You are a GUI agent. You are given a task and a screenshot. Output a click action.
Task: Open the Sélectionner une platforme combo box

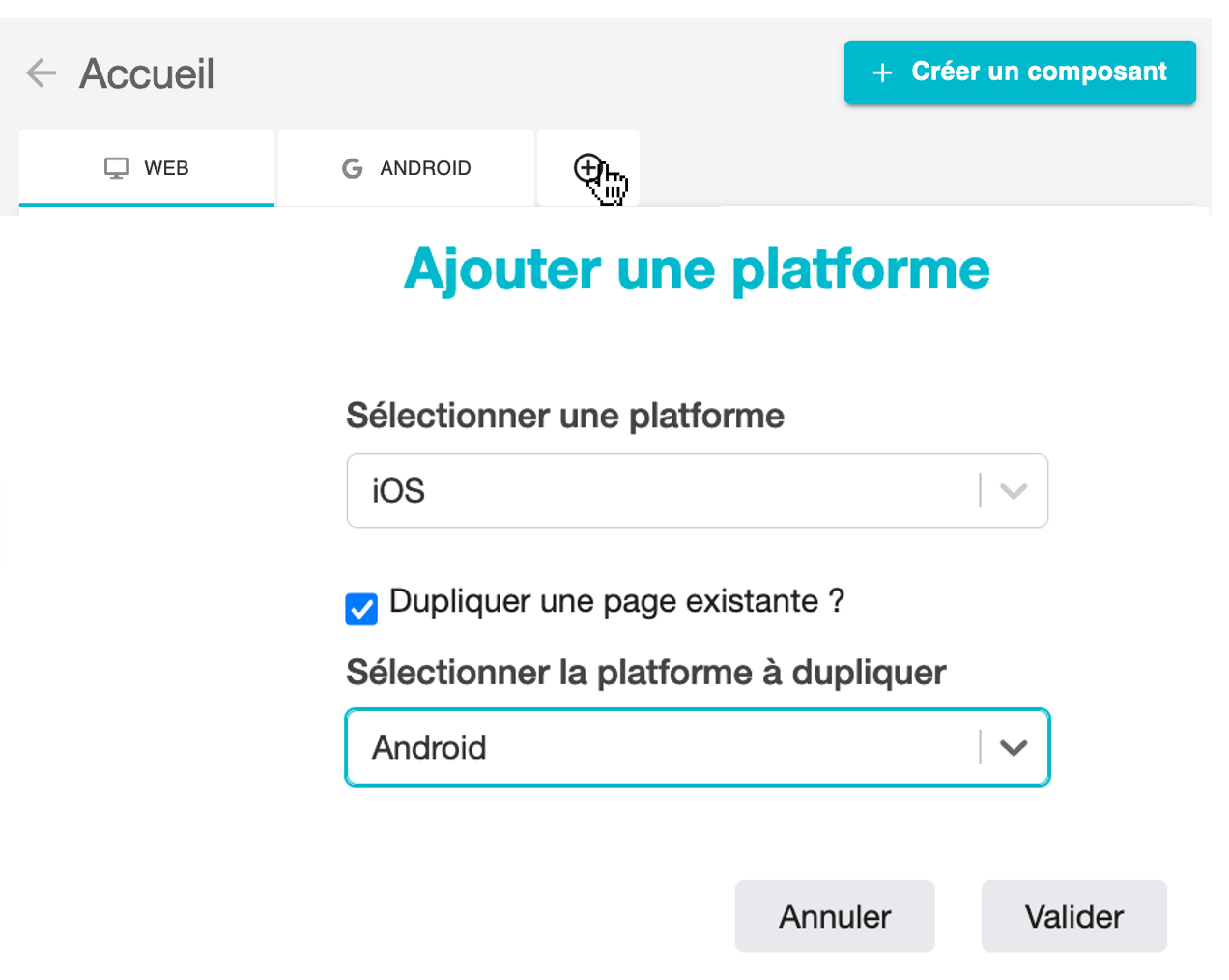pyautogui.click(x=698, y=491)
